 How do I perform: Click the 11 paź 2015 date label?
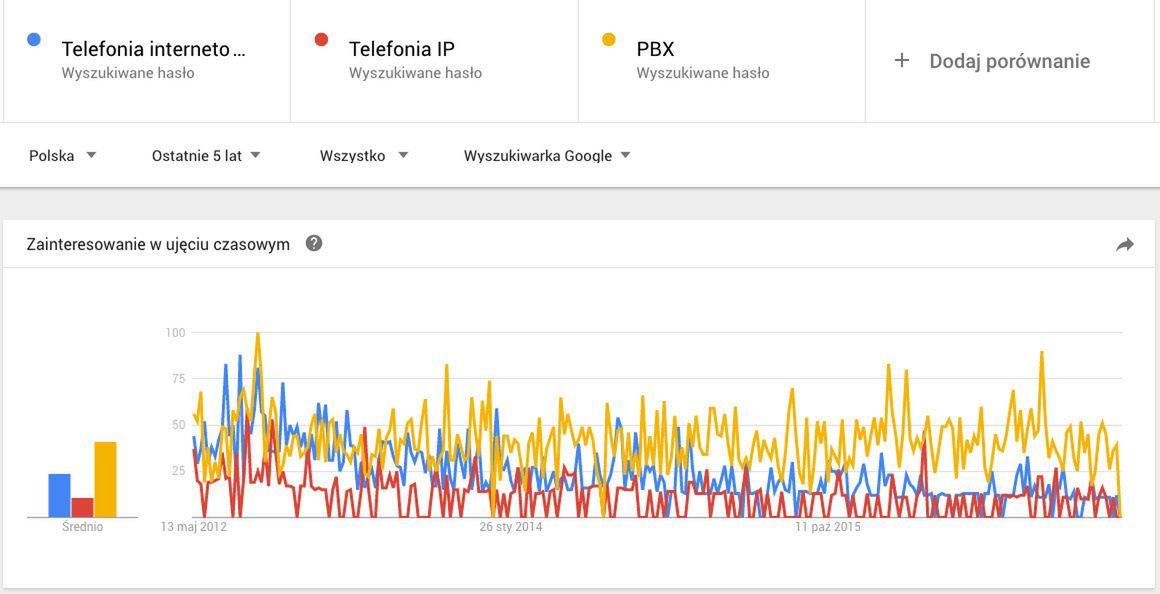click(x=828, y=527)
